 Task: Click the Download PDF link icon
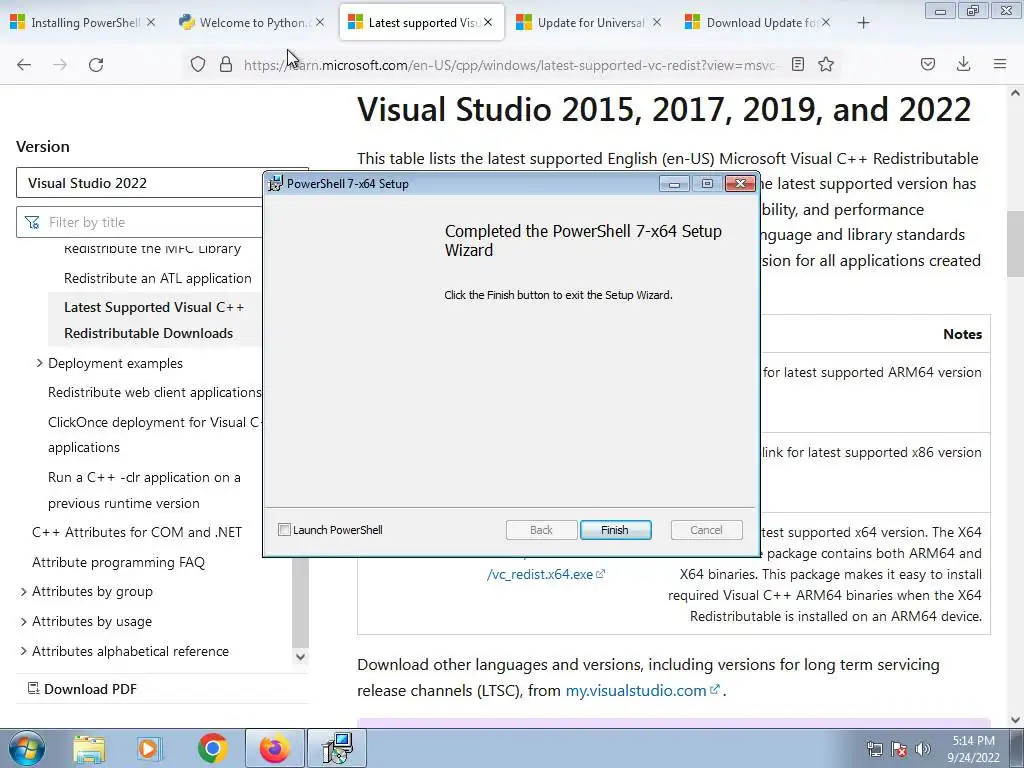pyautogui.click(x=33, y=688)
